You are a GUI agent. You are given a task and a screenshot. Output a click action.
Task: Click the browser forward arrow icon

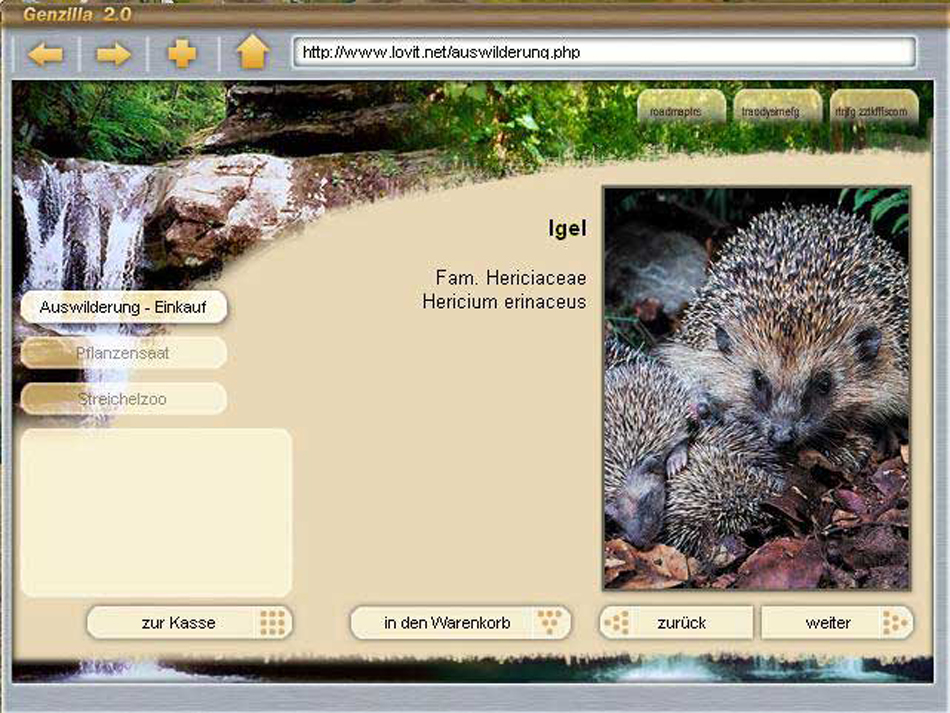tap(113, 54)
